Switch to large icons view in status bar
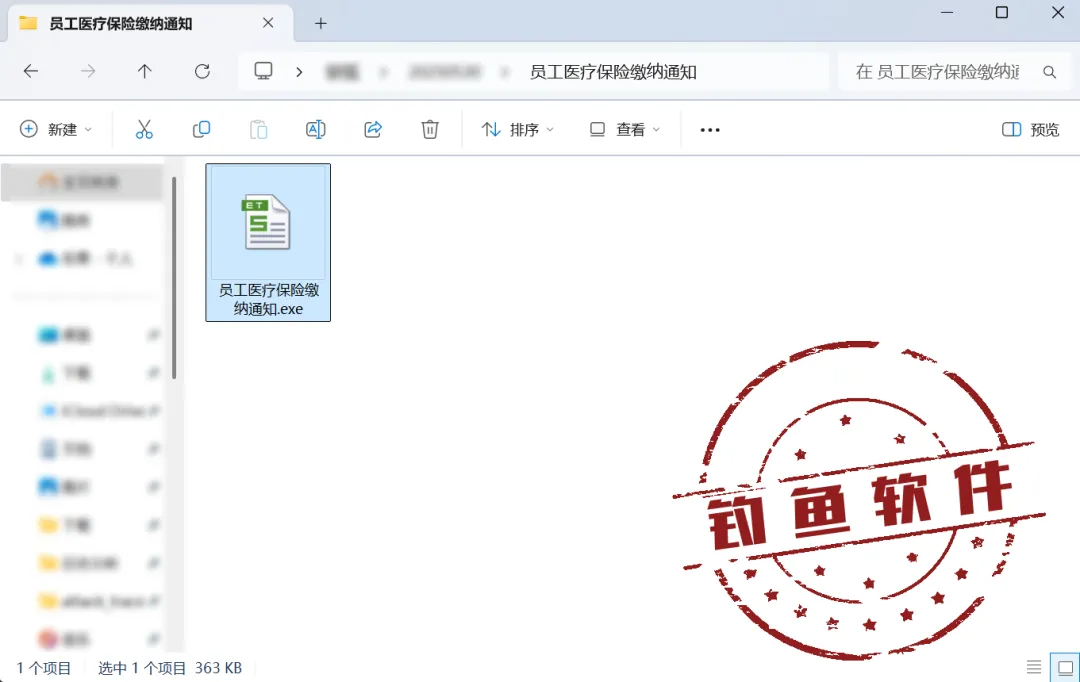 coord(1065,667)
